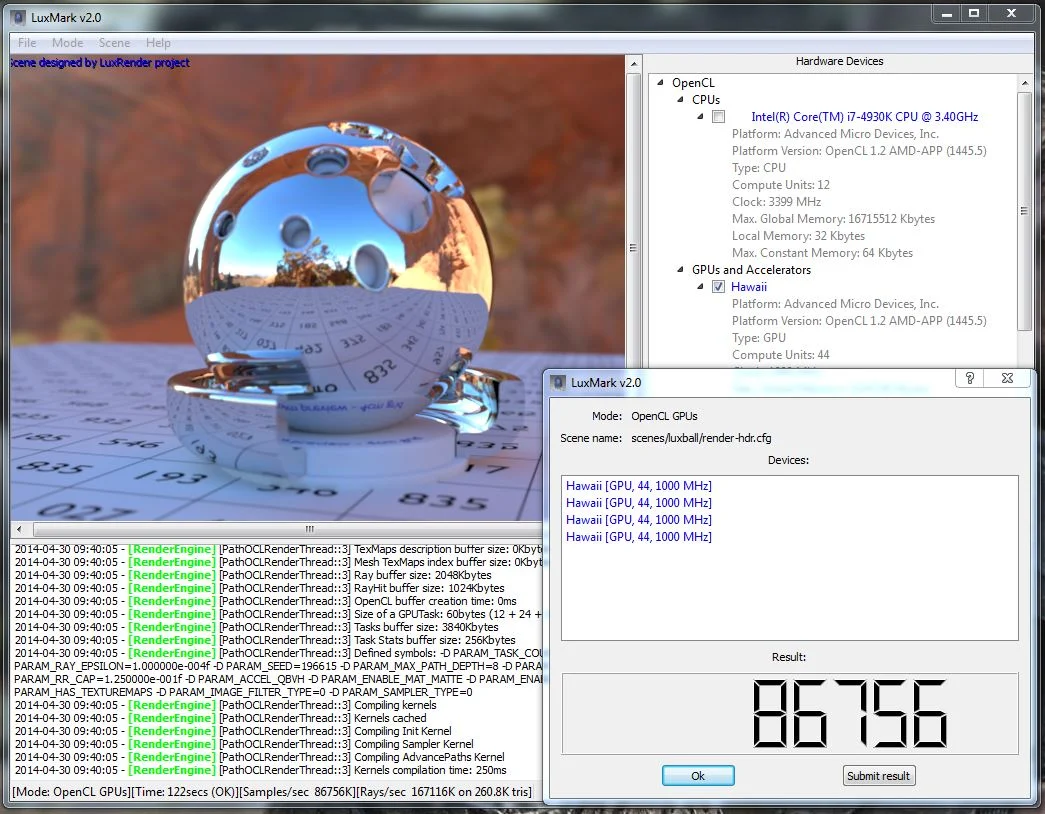Click the help question mark in result dialog
This screenshot has height=814, width=1045.
pyautogui.click(x=970, y=378)
